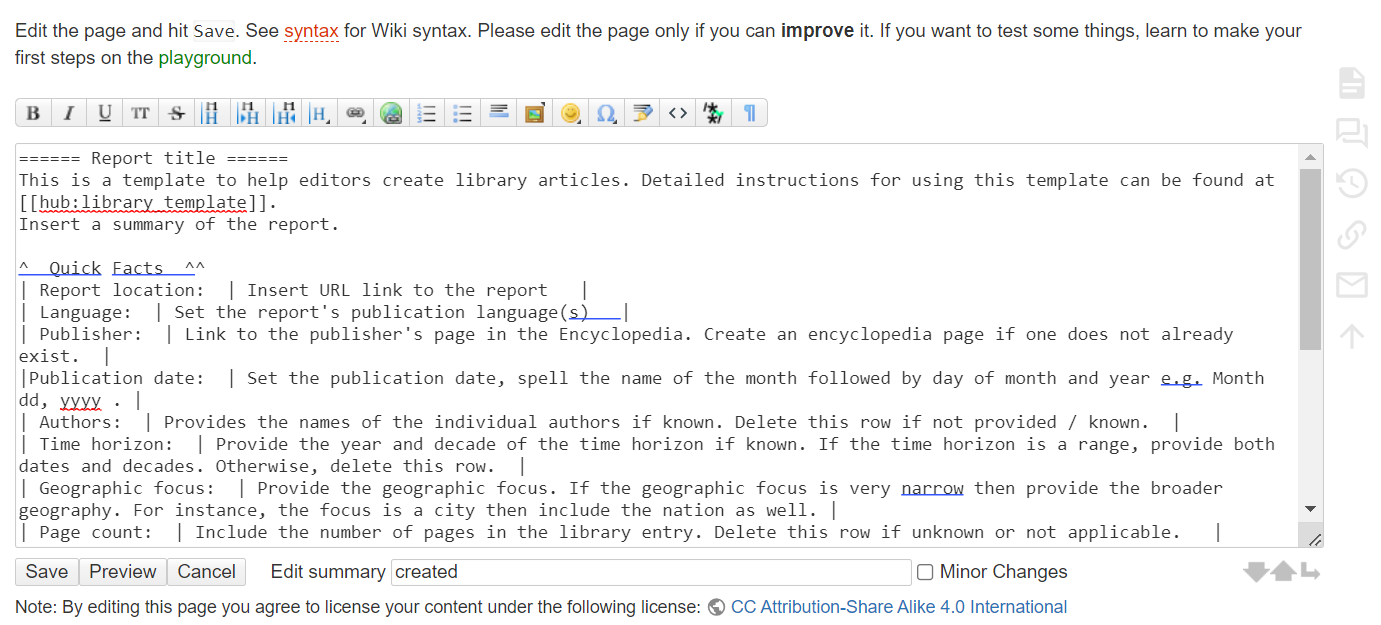Image resolution: width=1381 pixels, height=625 pixels.
Task: Insert an ordered list item
Action: point(427,113)
